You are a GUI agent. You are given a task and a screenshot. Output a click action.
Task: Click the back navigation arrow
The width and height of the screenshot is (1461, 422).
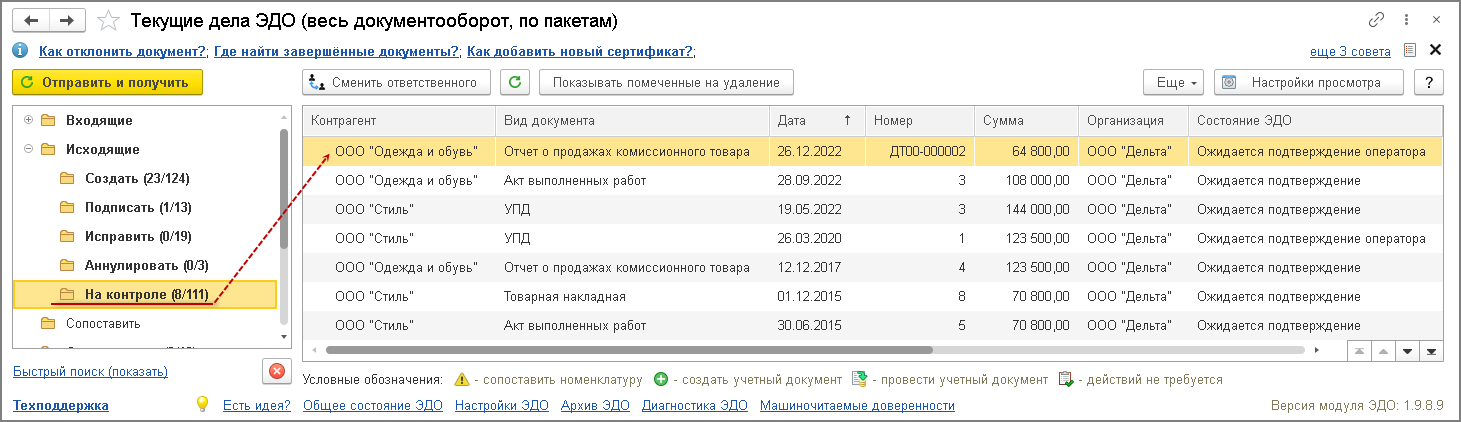(x=31, y=20)
